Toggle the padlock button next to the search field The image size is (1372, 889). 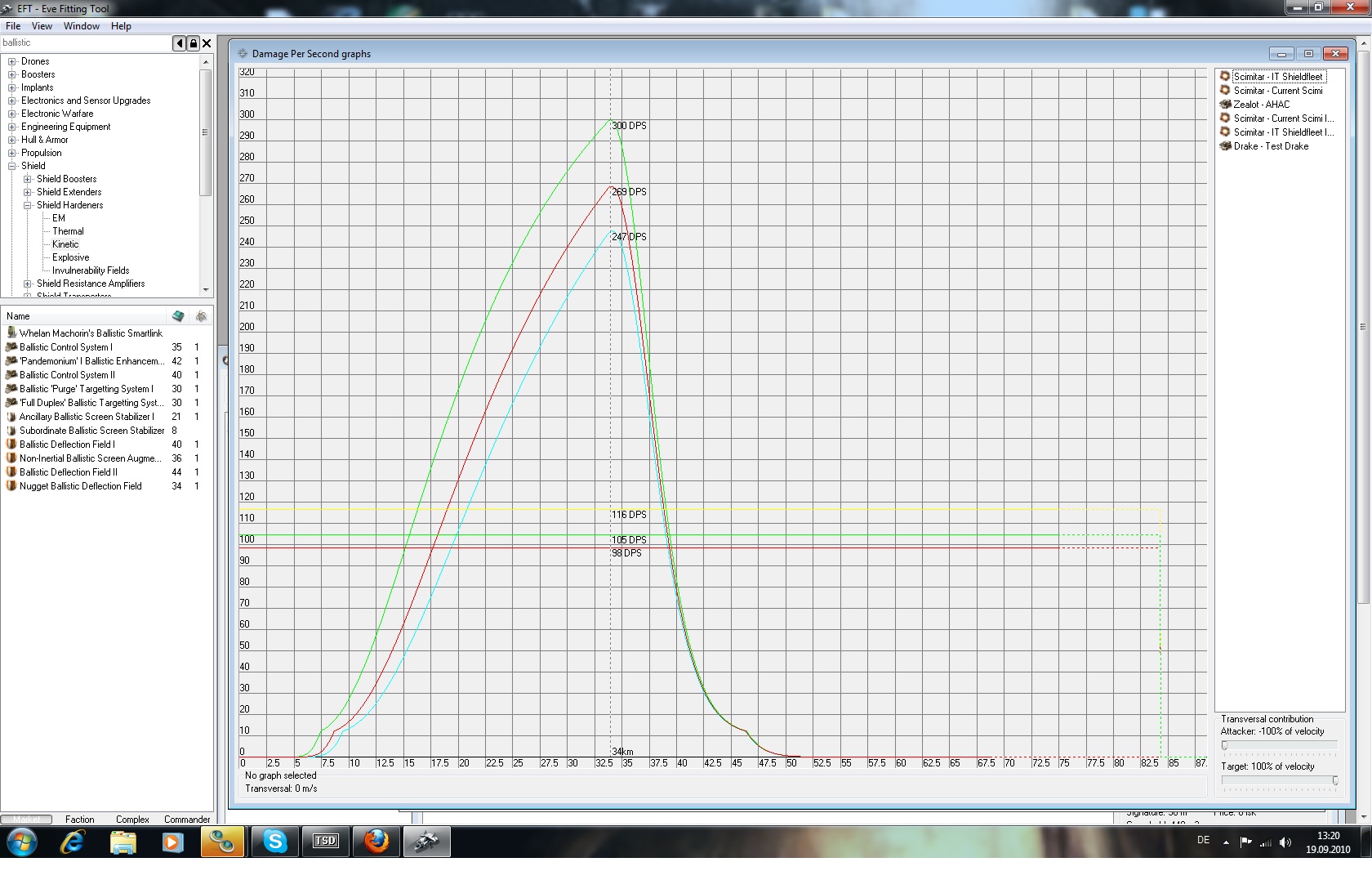pos(193,43)
